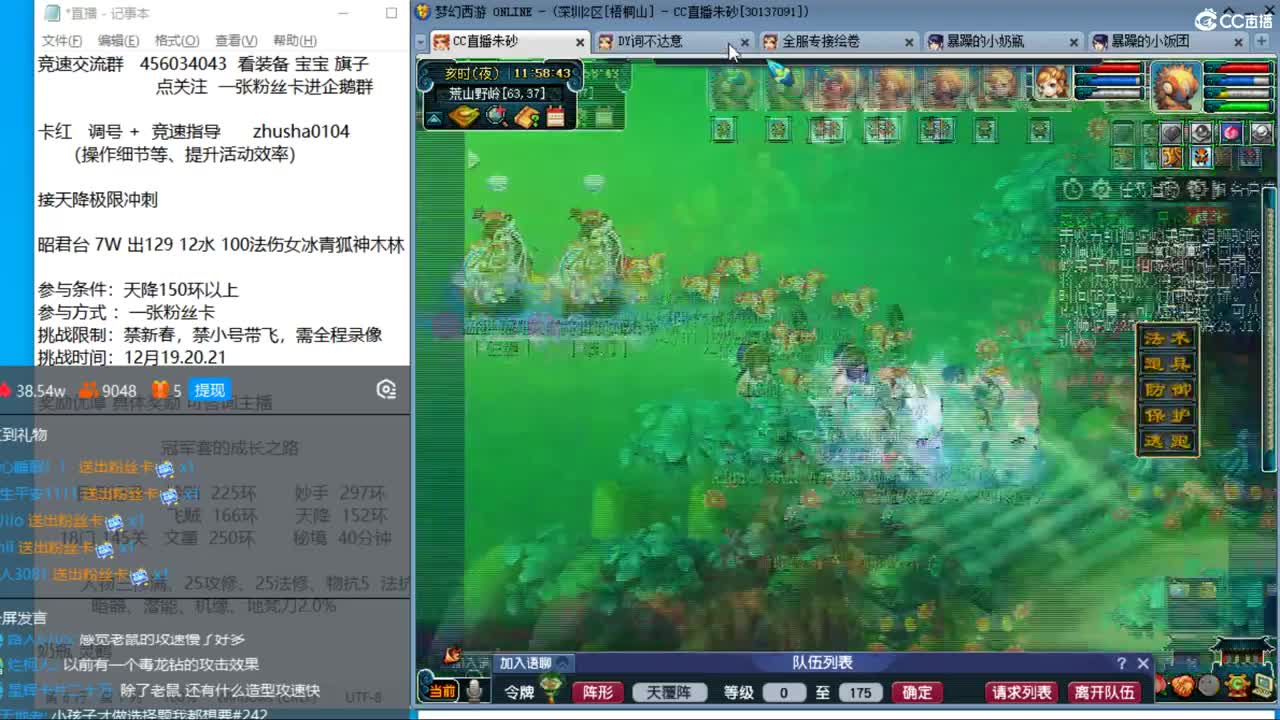Click the green C icon in bottom bar

tap(1238, 686)
